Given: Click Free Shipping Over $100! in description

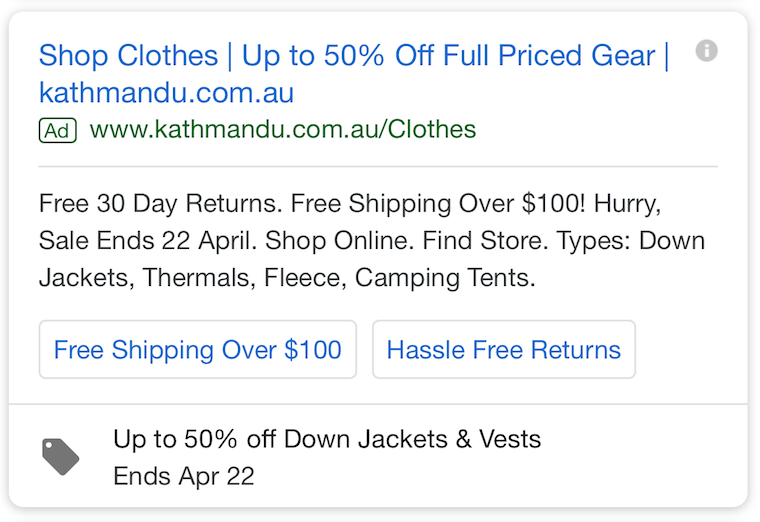Looking at the screenshot, I should tap(438, 203).
